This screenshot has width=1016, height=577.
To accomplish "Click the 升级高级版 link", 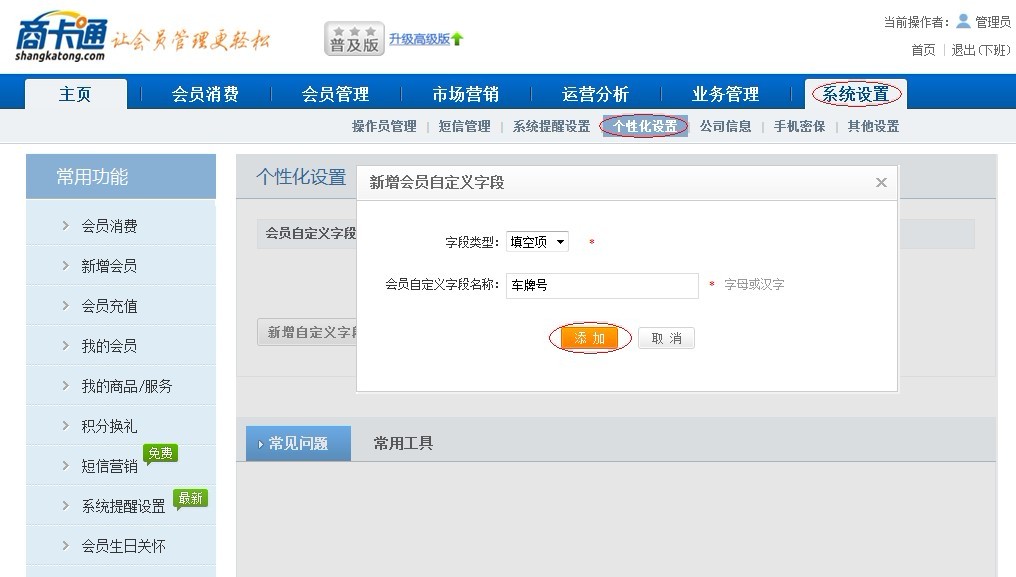I will 419,39.
